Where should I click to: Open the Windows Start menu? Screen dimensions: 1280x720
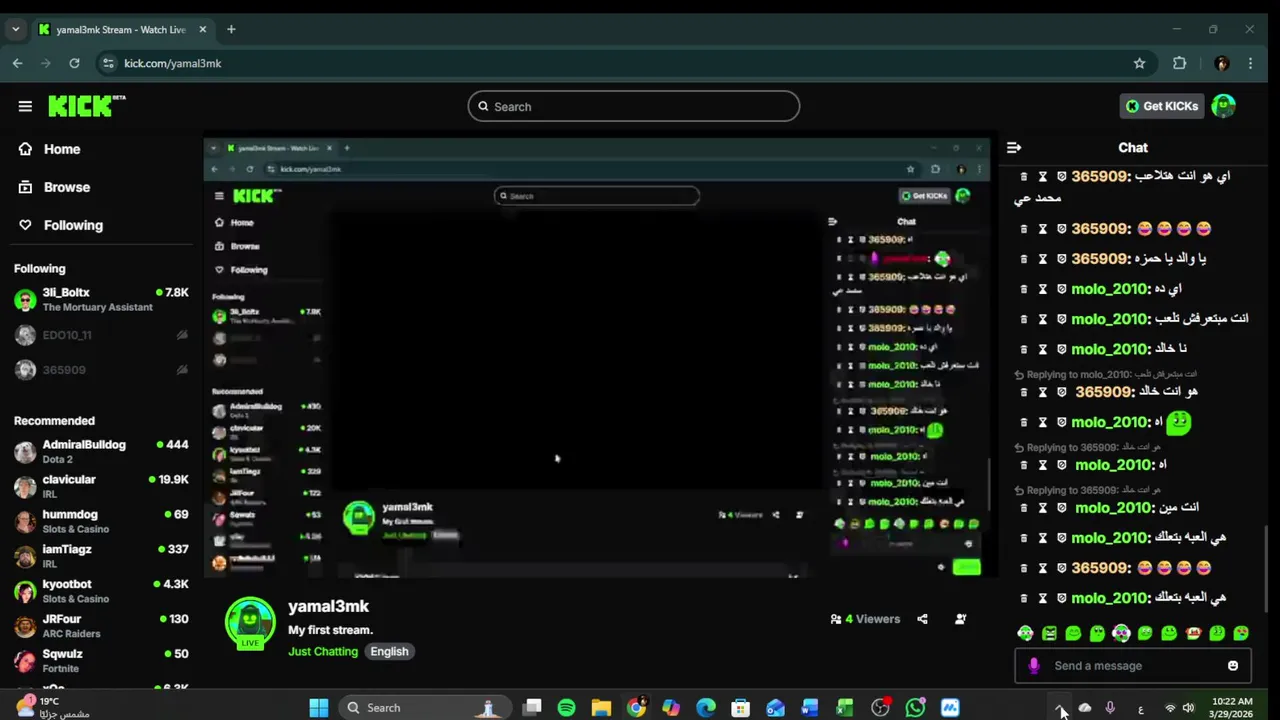[x=319, y=708]
